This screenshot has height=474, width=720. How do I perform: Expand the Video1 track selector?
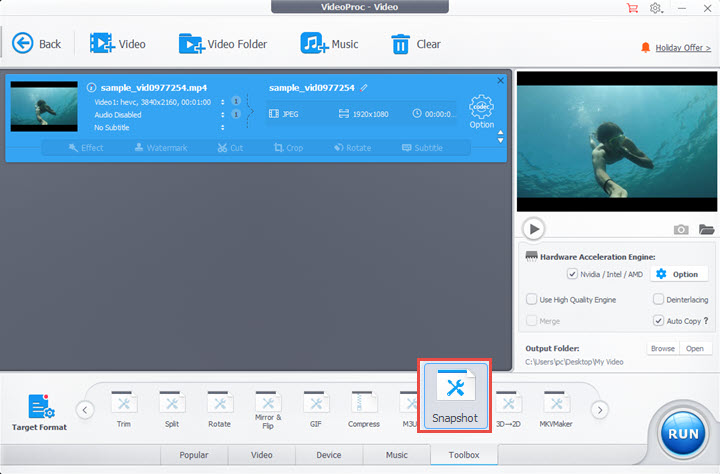tap(223, 102)
